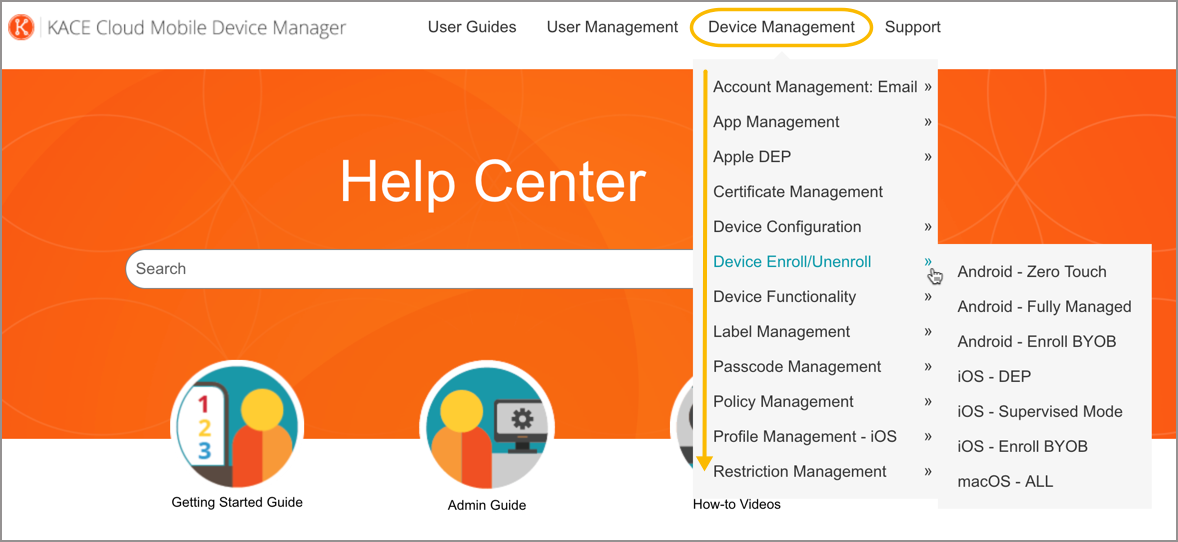
Task: Click the Device Management menu
Action: tap(781, 27)
